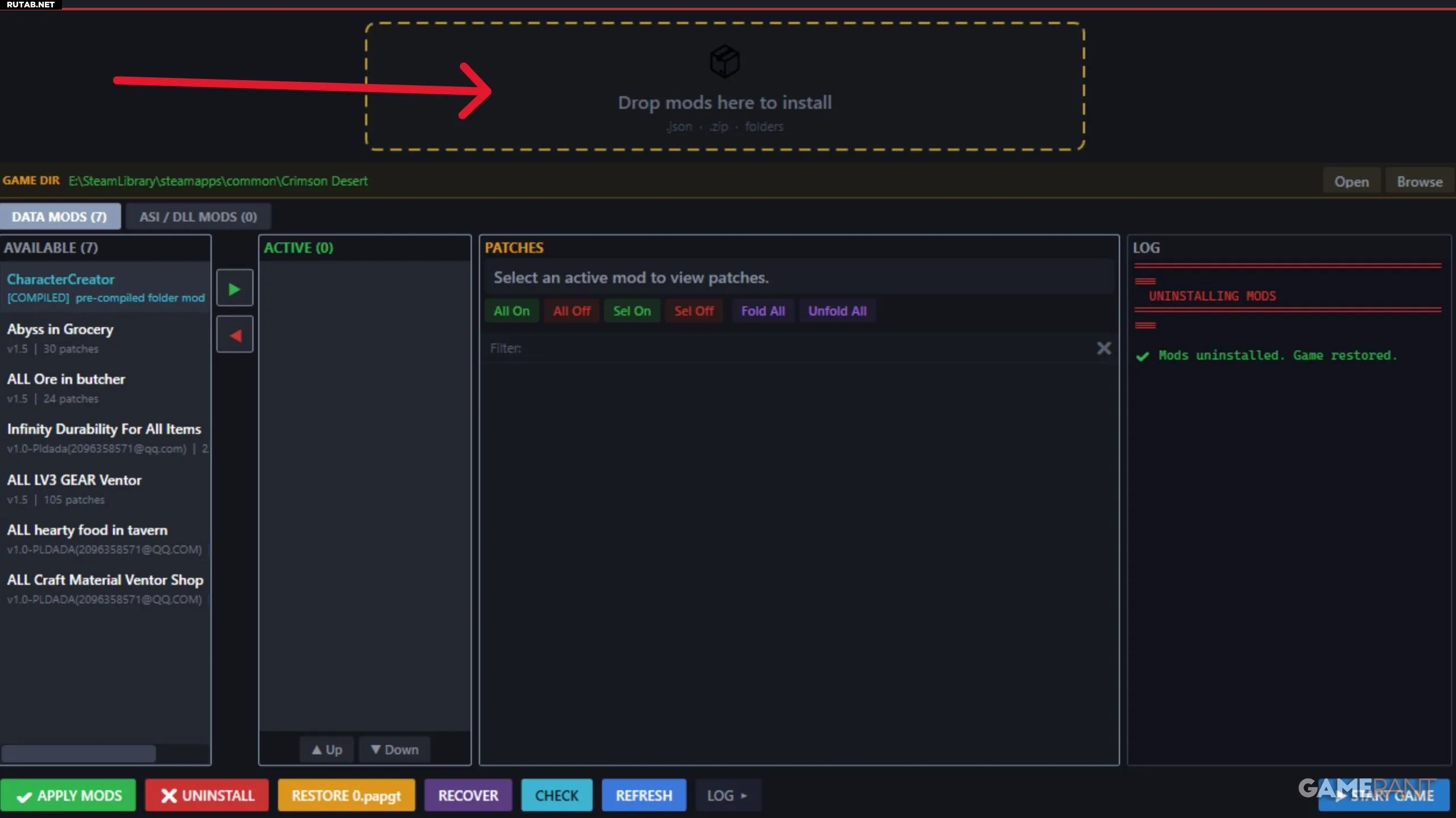
Task: Move active mod Up in order
Action: [327, 749]
